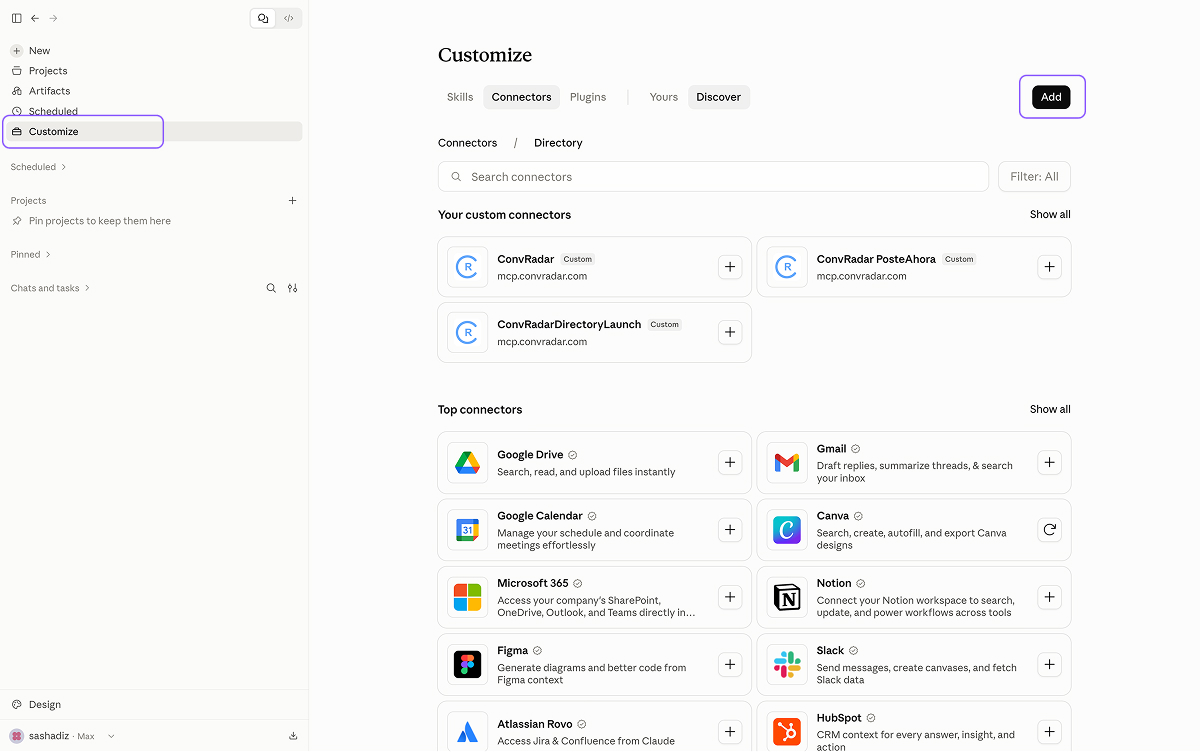Show all top connectors
1200x752 pixels.
click(1050, 410)
